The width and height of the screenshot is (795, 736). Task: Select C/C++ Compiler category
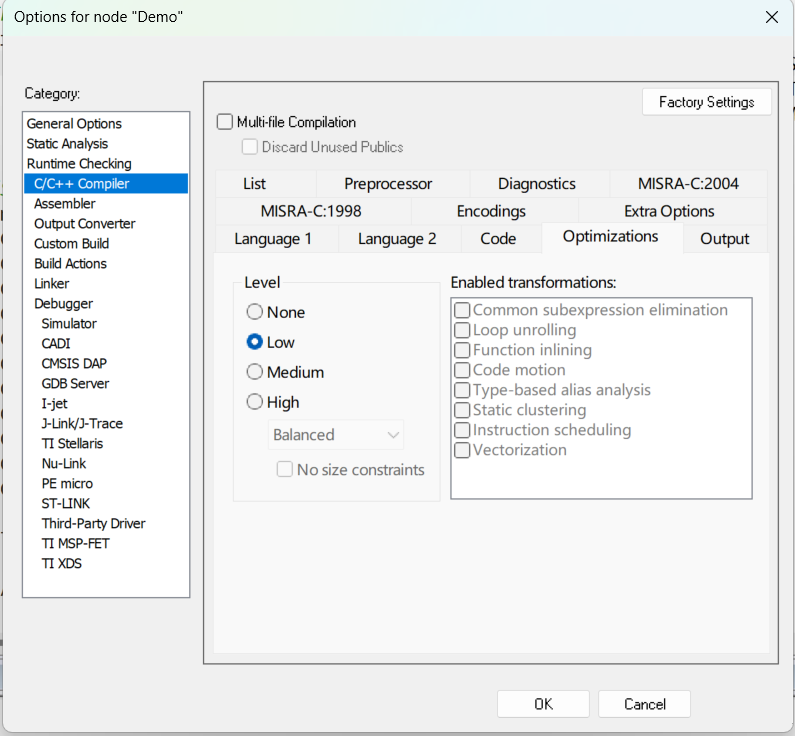[x=106, y=183]
